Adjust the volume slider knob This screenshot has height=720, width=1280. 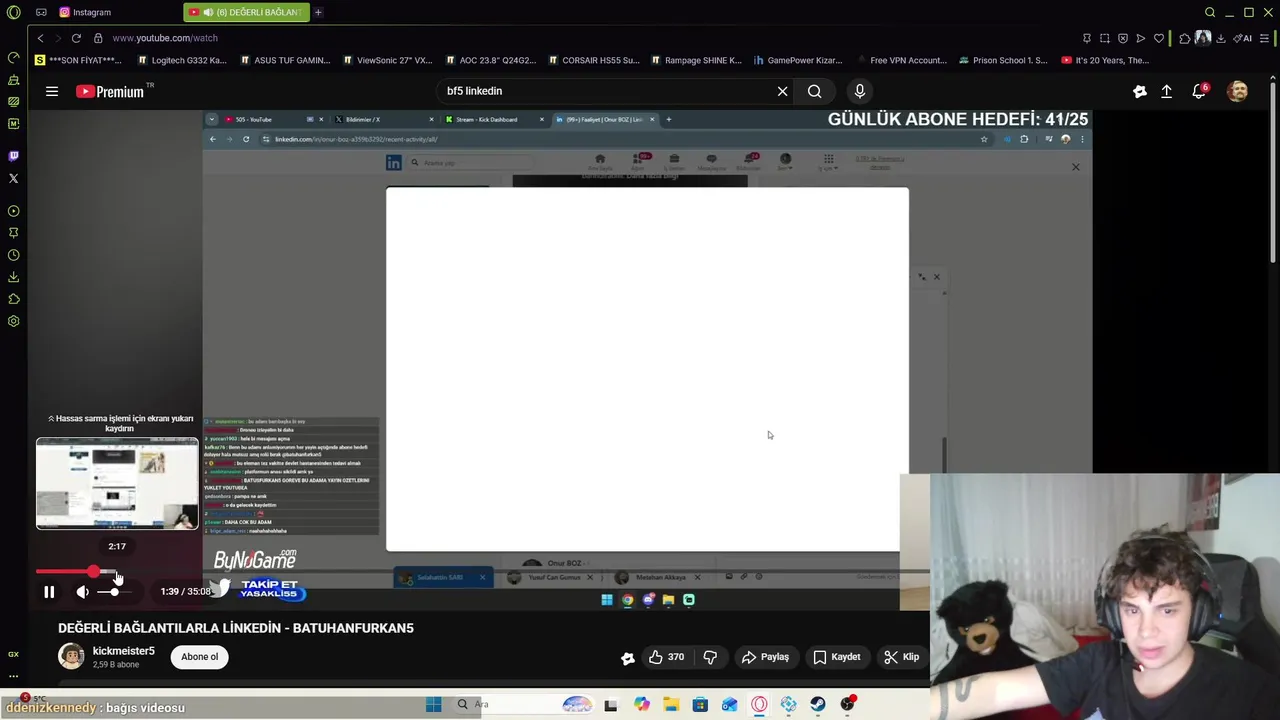coord(114,592)
